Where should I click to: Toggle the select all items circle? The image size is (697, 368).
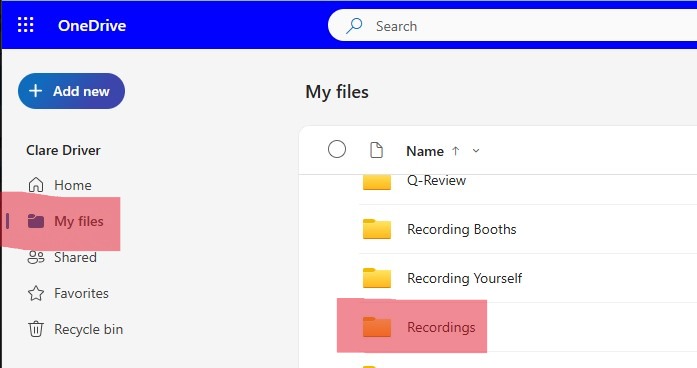[337, 149]
